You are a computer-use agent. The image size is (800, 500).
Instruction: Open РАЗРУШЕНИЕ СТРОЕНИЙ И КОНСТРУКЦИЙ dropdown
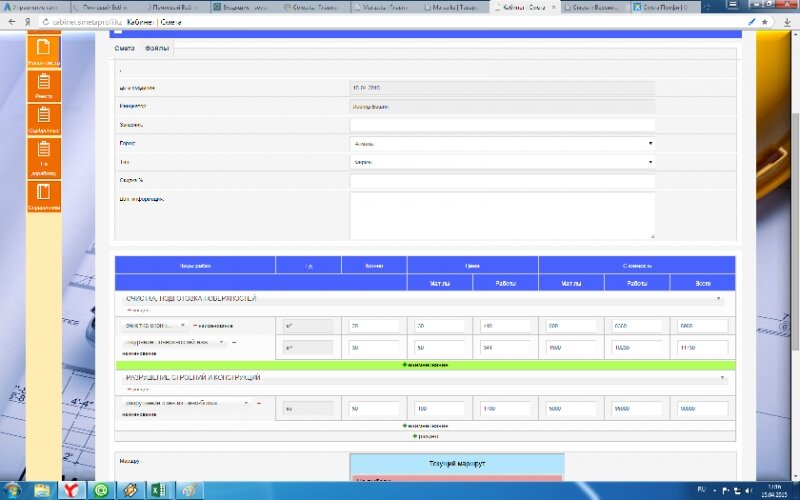click(x=719, y=377)
